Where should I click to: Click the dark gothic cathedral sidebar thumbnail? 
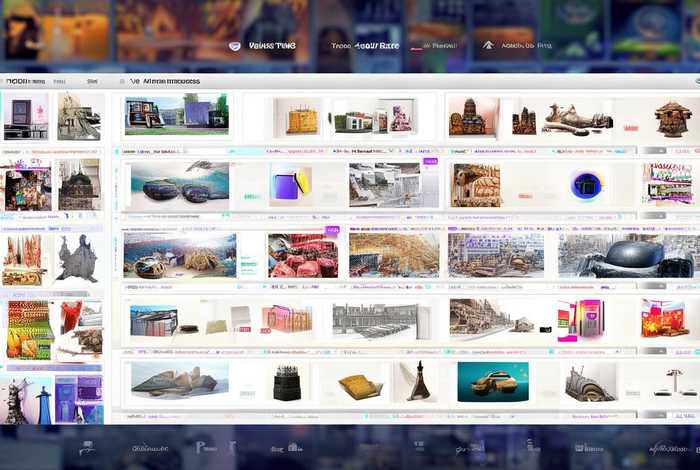click(76, 184)
